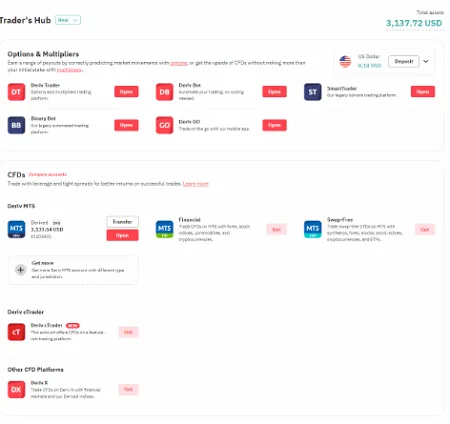
Task: Click the Deriv MT5 section heading
Action: coord(21,206)
